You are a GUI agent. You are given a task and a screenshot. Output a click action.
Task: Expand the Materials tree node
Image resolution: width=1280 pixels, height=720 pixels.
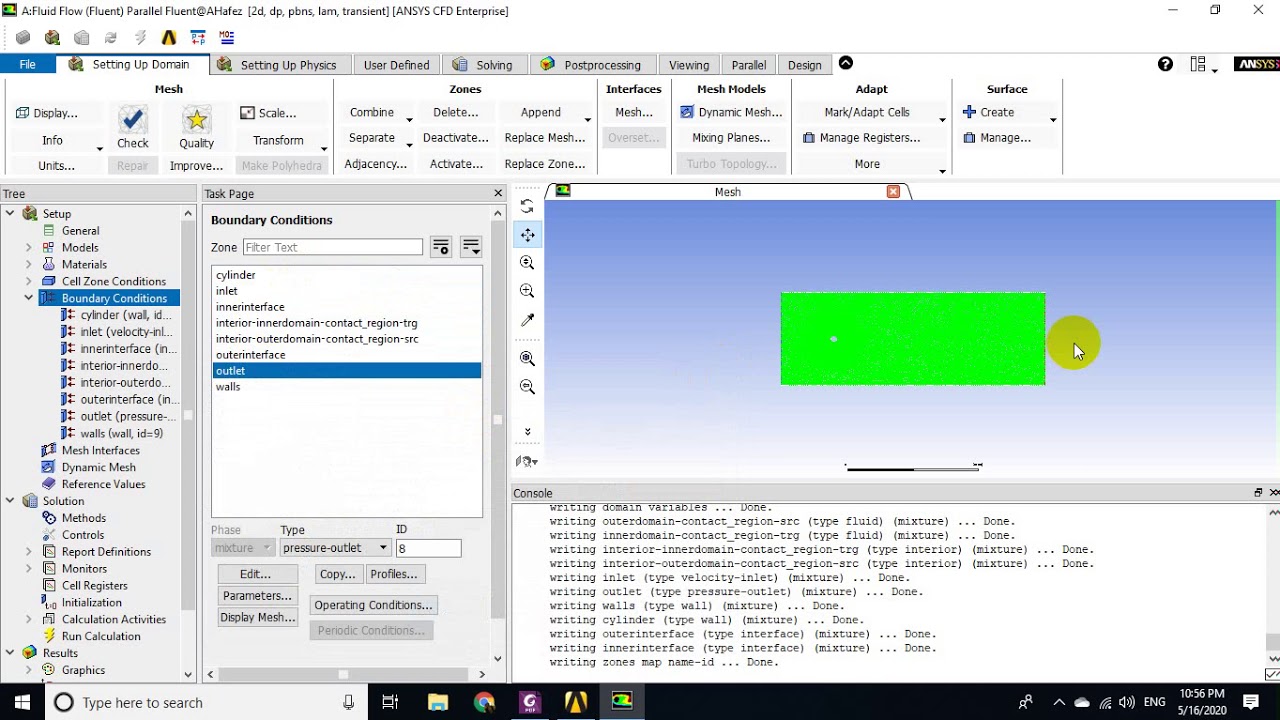[x=29, y=264]
